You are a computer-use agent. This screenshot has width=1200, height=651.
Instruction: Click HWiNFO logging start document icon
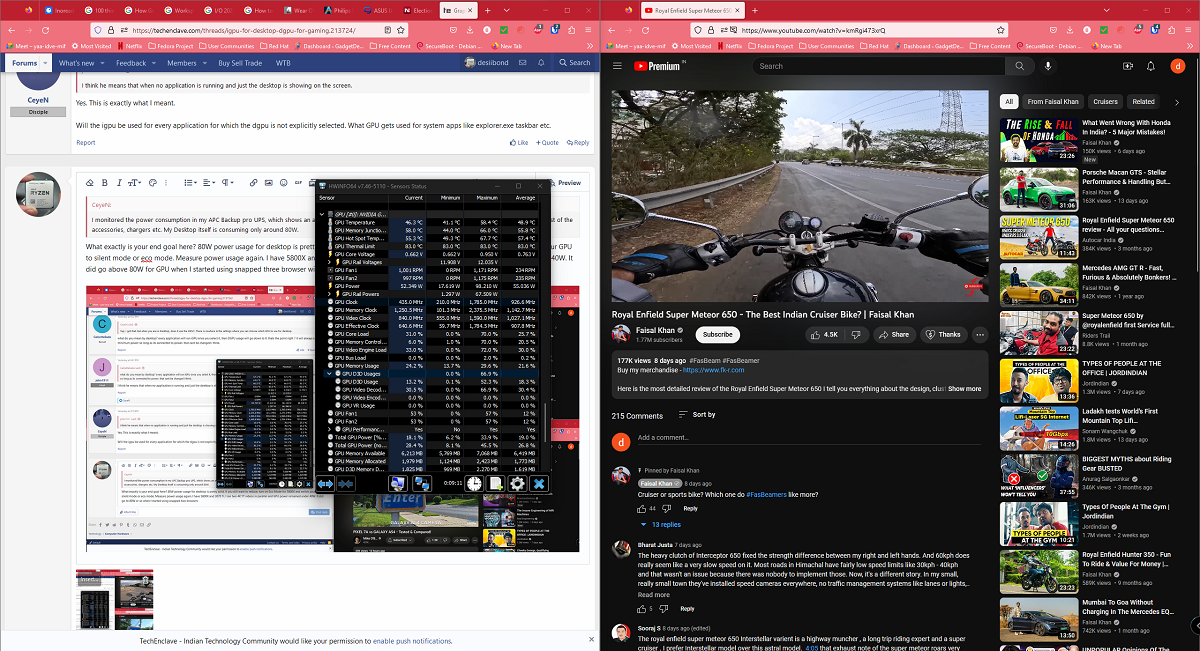point(495,484)
